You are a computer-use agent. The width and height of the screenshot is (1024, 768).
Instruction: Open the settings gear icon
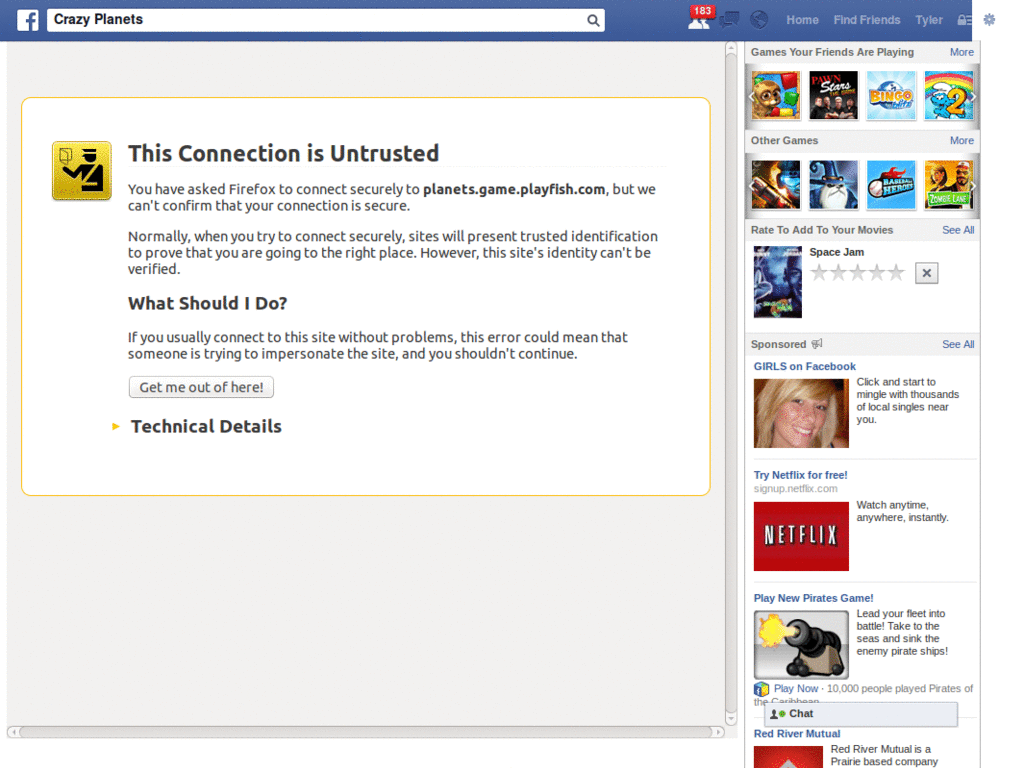coord(989,20)
